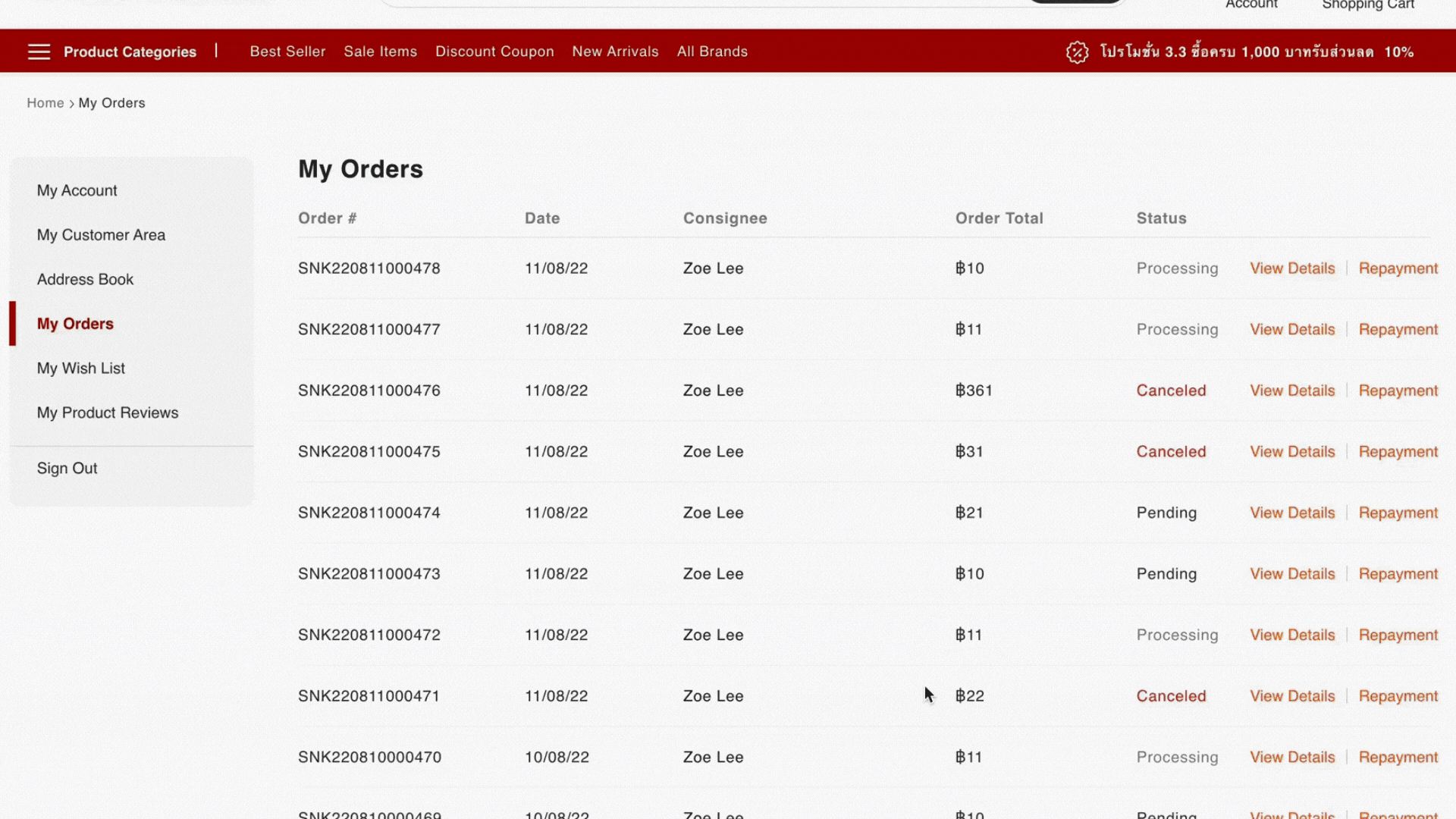
Task: Click the promotion discount badge icon
Action: [x=1078, y=52]
